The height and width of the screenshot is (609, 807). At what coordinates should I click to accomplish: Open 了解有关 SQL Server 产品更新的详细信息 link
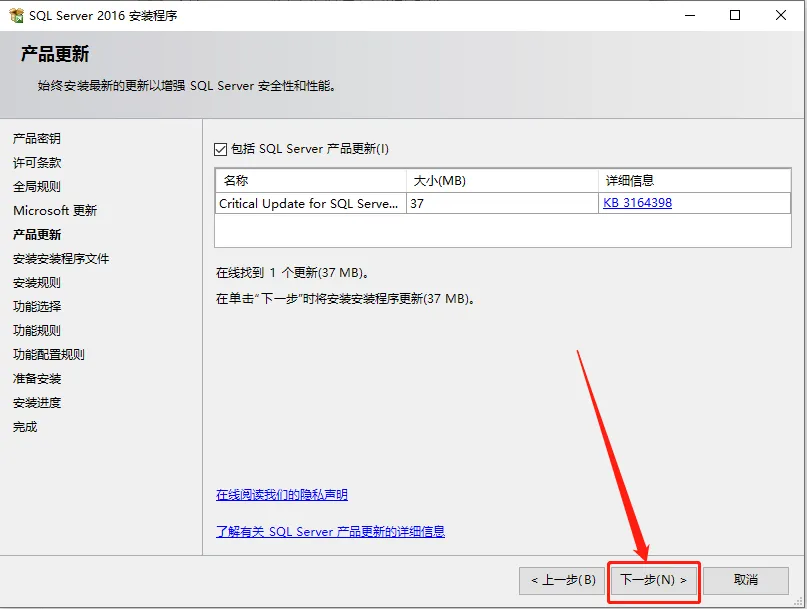330,531
